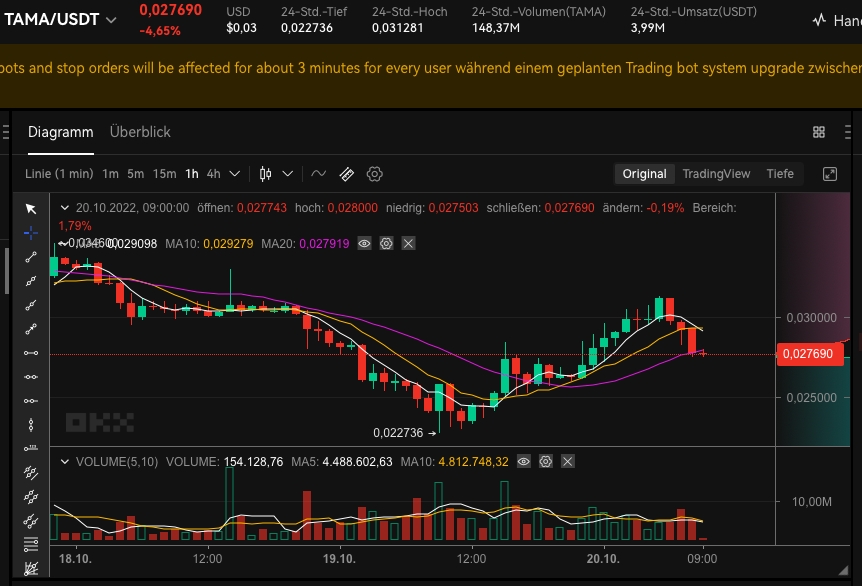Select the Tiefe depth view

coord(780,174)
